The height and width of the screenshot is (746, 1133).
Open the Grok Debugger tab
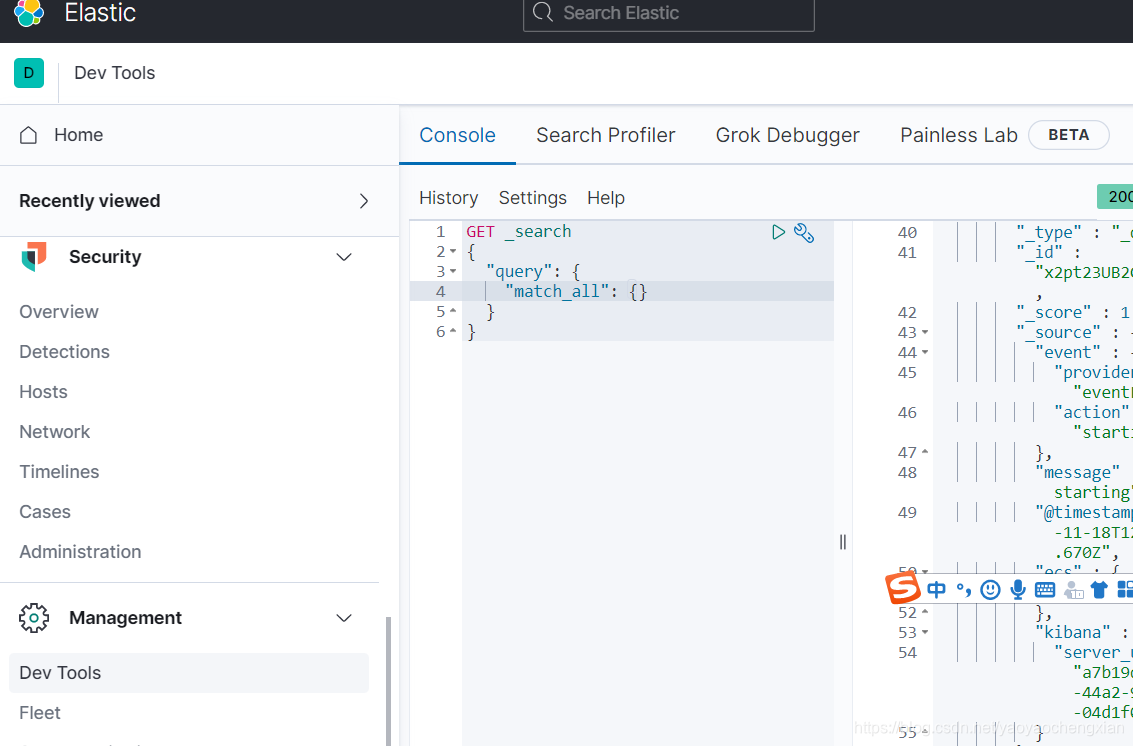coord(788,135)
